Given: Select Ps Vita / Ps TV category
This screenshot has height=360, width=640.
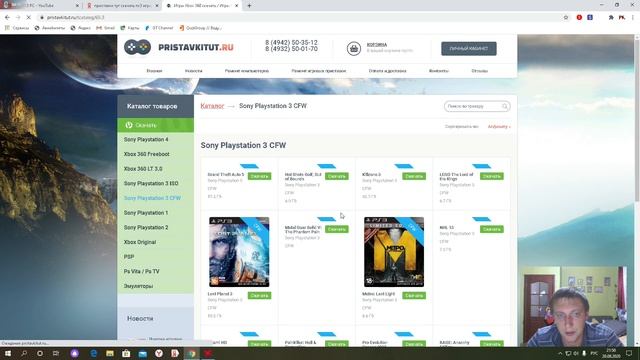Looking at the screenshot, I should click(142, 272).
